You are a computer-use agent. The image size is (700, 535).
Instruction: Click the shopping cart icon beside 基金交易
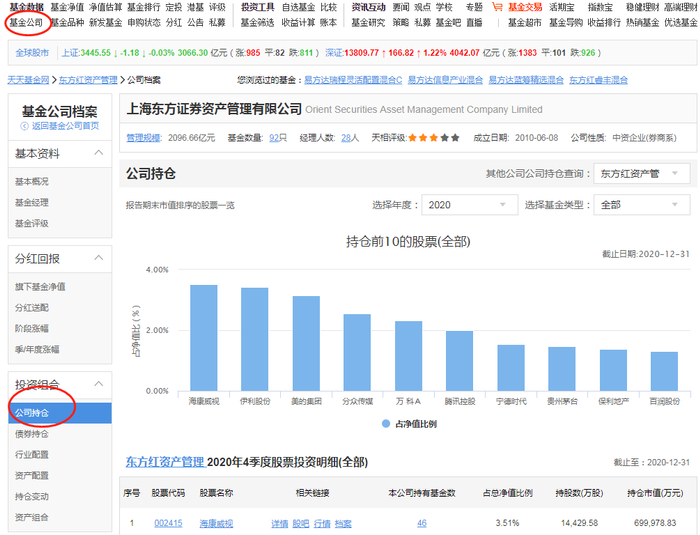497,7
